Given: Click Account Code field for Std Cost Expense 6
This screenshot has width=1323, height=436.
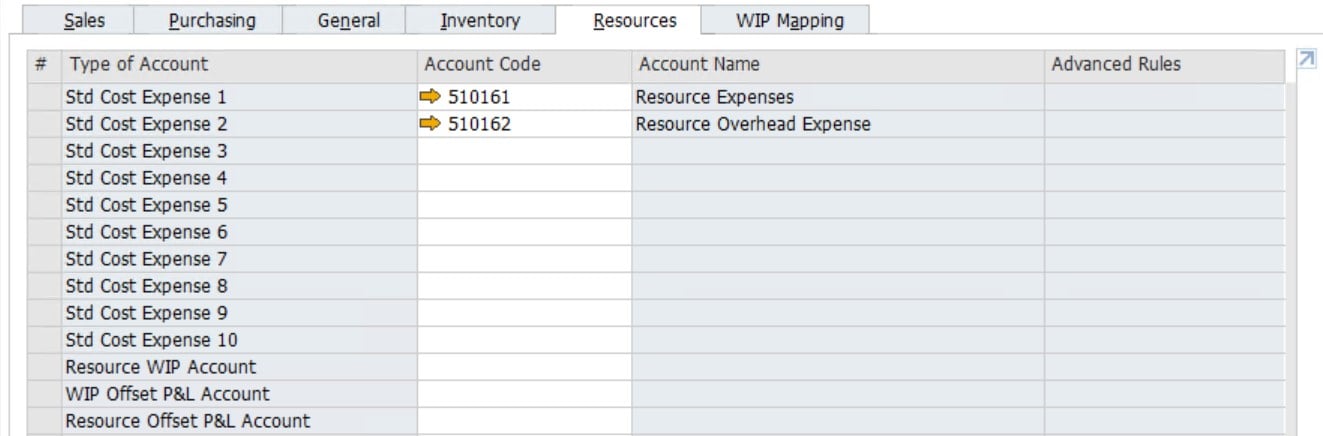Looking at the screenshot, I should [524, 232].
